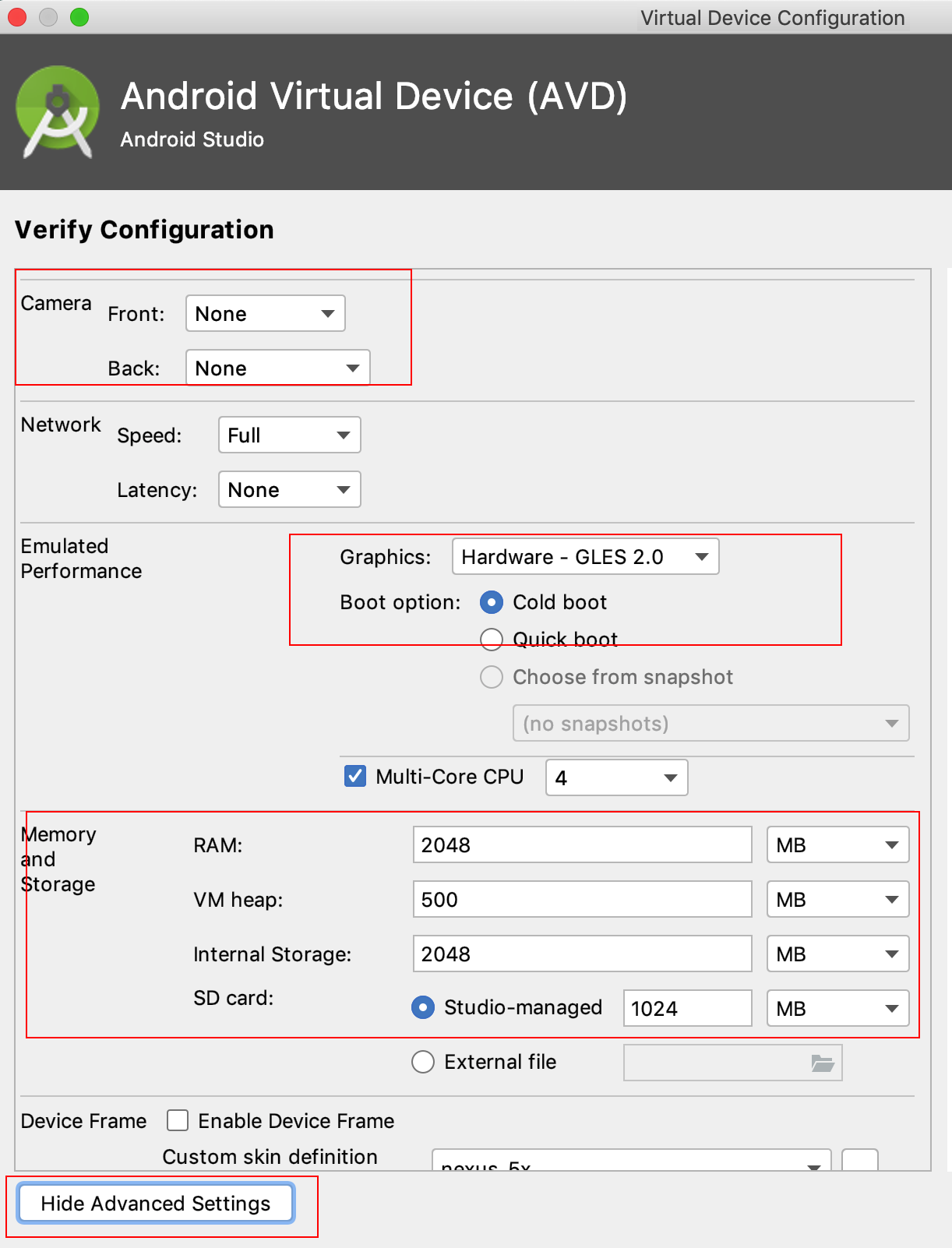This screenshot has width=952, height=1248.
Task: Open the disabled (no snapshots) dropdown
Action: (711, 724)
